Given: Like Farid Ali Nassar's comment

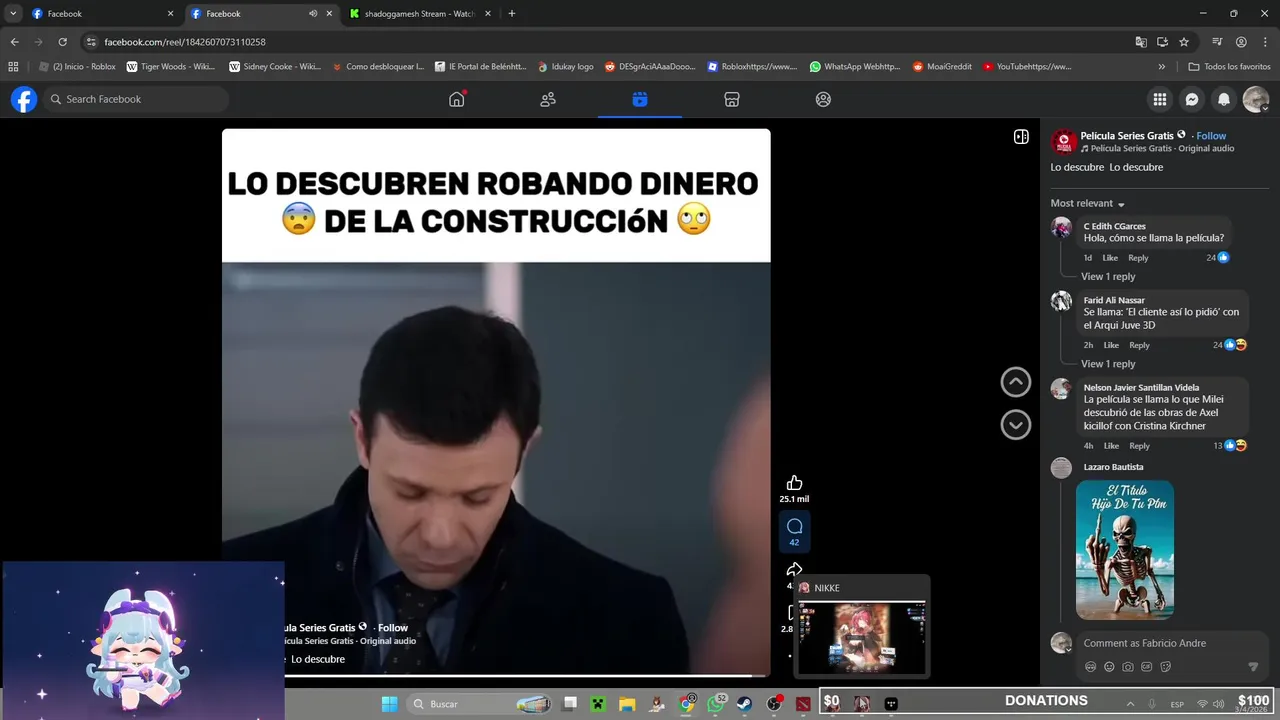Looking at the screenshot, I should [1111, 345].
